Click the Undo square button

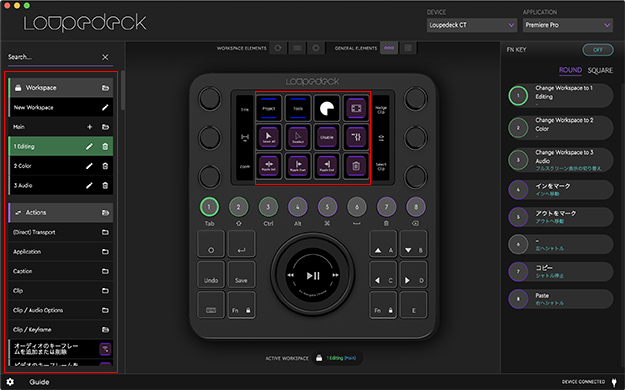click(211, 274)
